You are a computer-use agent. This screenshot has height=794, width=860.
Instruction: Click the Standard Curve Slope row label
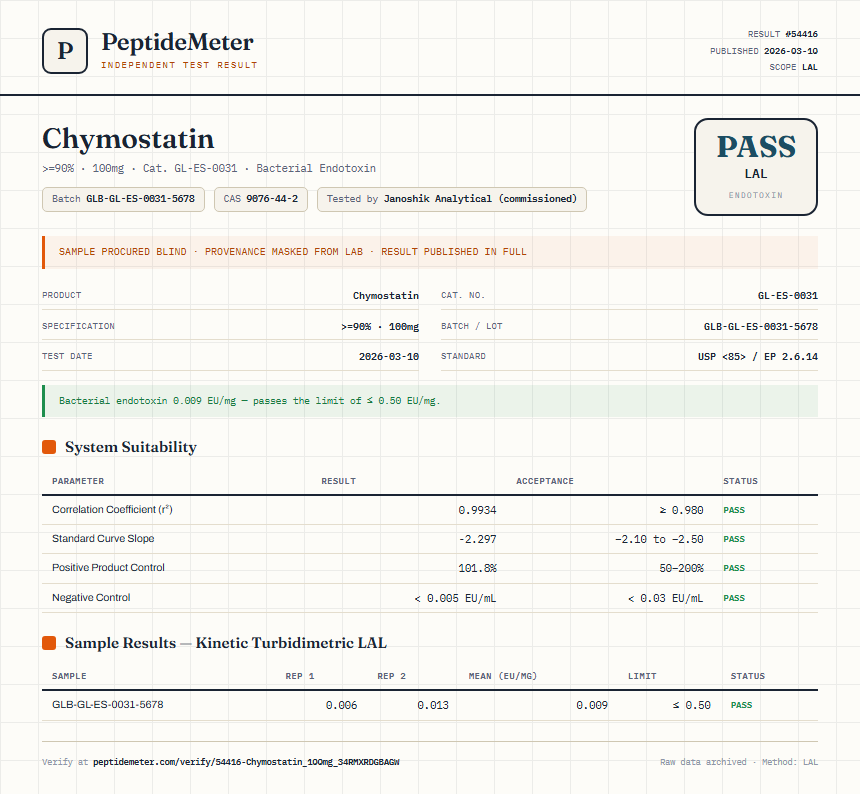[x=103, y=538]
